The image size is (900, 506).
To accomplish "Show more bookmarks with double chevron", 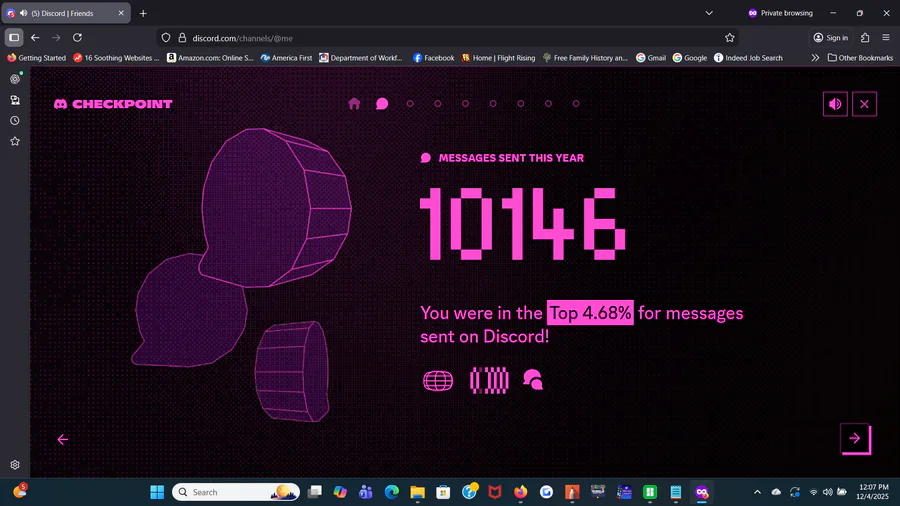I will tap(815, 58).
